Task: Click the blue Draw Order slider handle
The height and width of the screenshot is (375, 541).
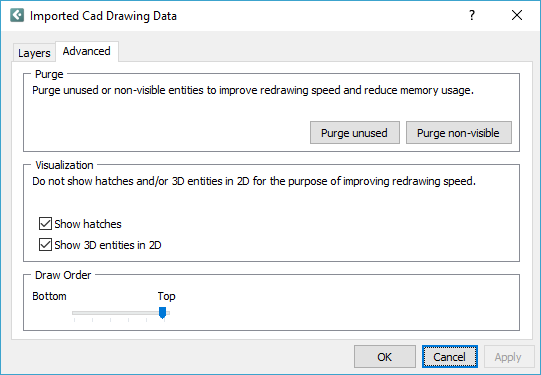Action: pyautogui.click(x=162, y=313)
